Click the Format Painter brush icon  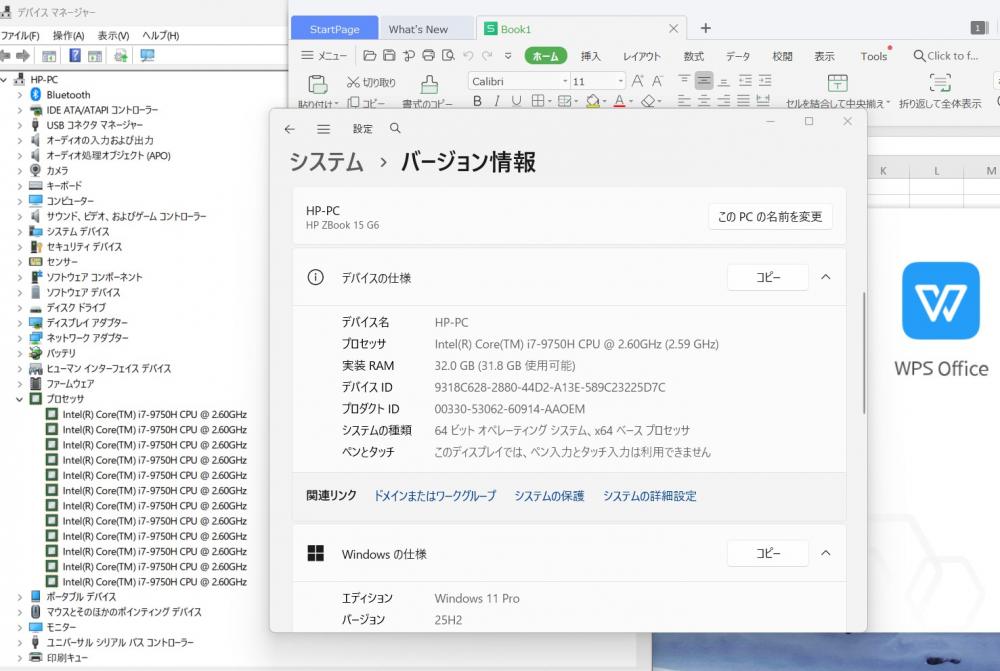click(428, 84)
